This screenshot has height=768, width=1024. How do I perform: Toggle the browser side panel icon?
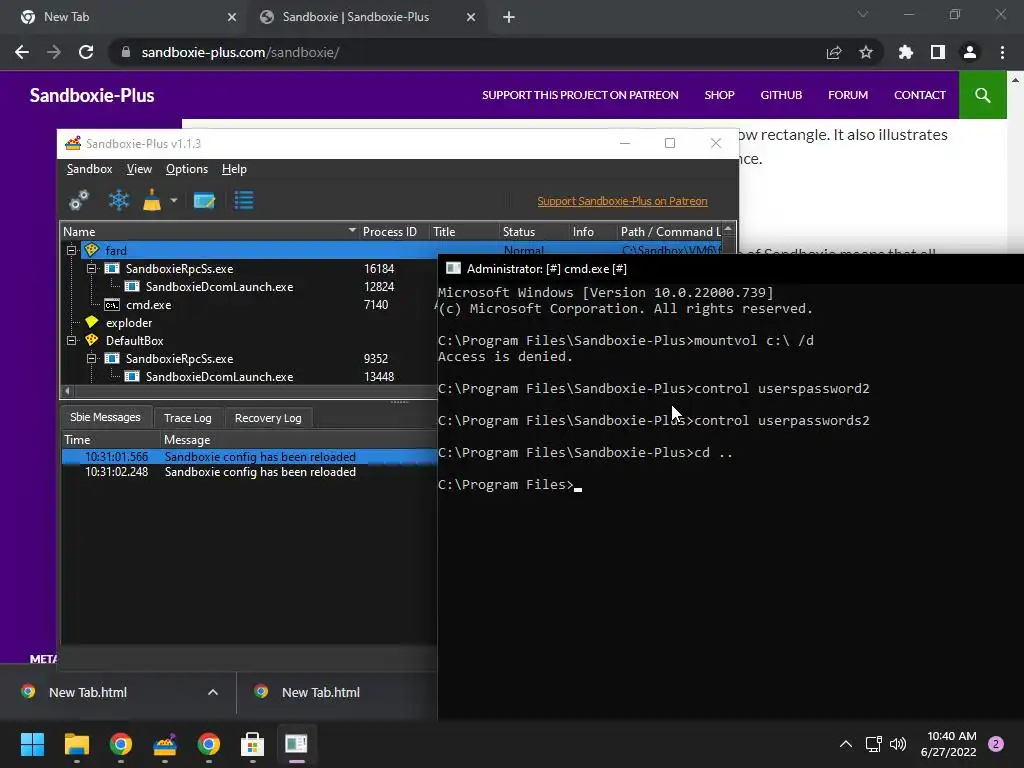coord(938,52)
